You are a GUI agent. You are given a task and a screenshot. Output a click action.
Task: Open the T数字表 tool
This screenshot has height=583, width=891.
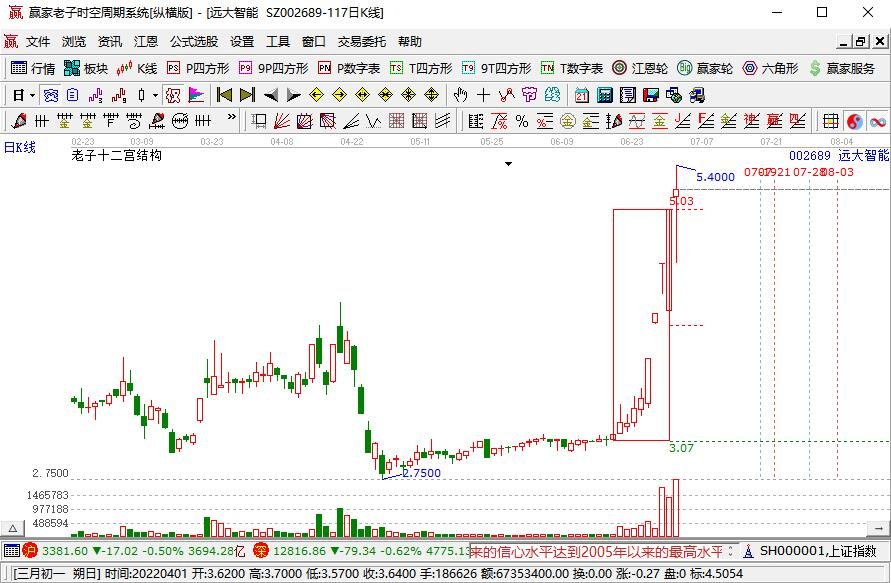click(572, 68)
